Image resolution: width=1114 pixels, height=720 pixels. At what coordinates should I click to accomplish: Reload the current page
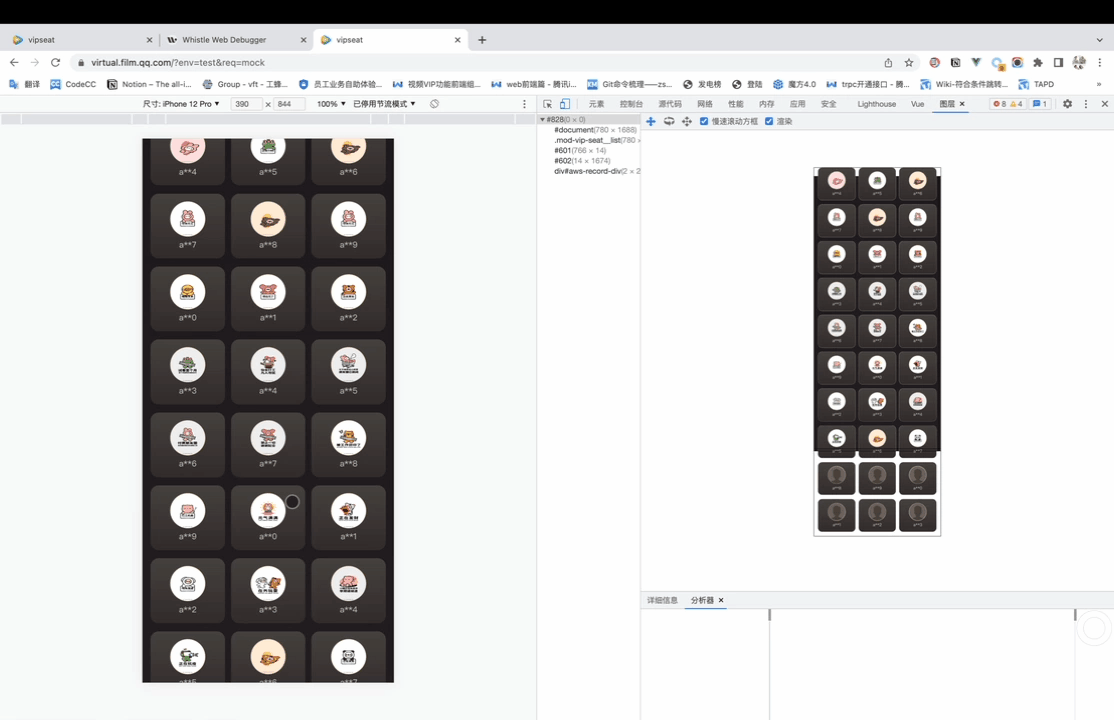(x=55, y=63)
